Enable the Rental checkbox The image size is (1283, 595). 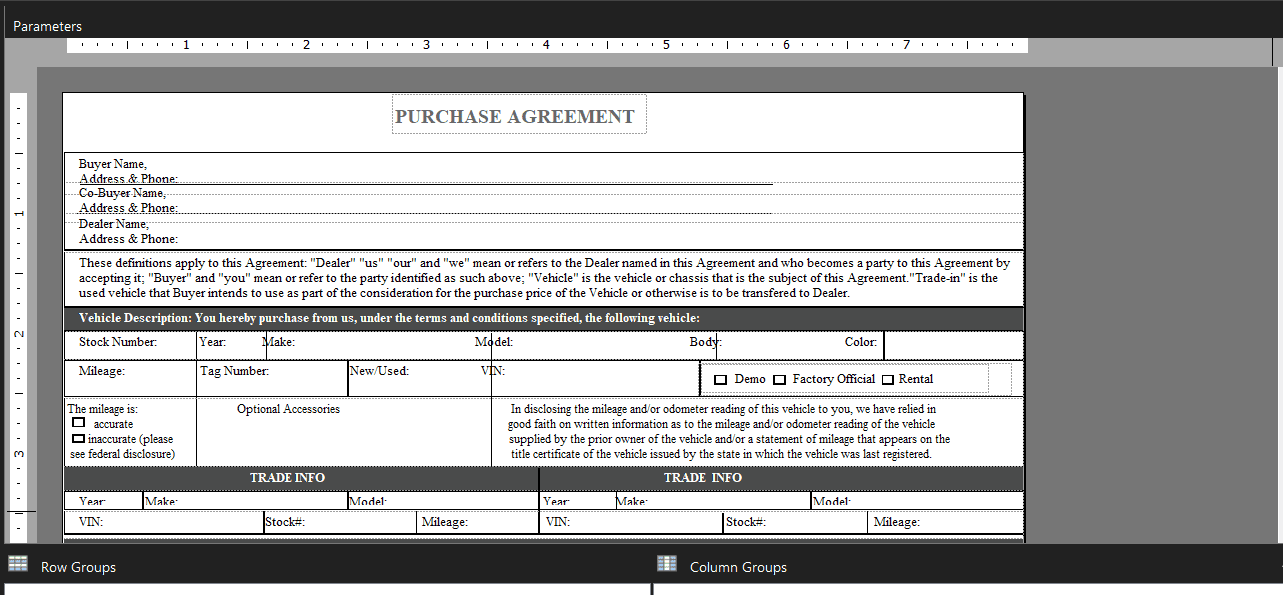(x=887, y=380)
